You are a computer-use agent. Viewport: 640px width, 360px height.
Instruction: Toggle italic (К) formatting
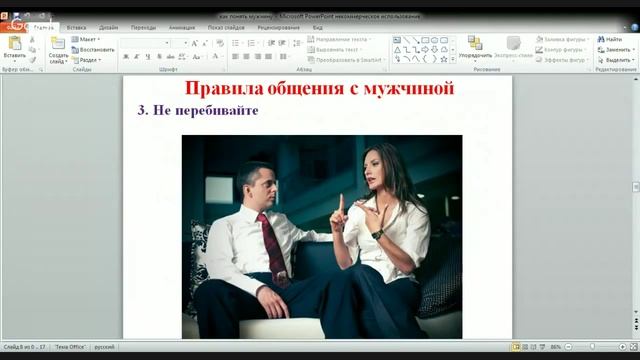(x=137, y=57)
